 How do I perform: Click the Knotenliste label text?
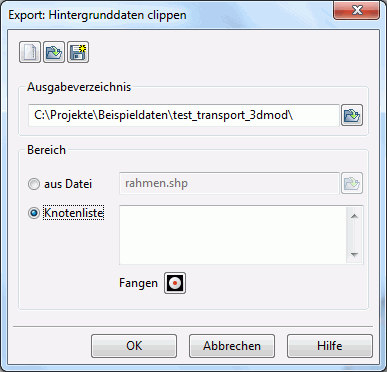pos(74,213)
